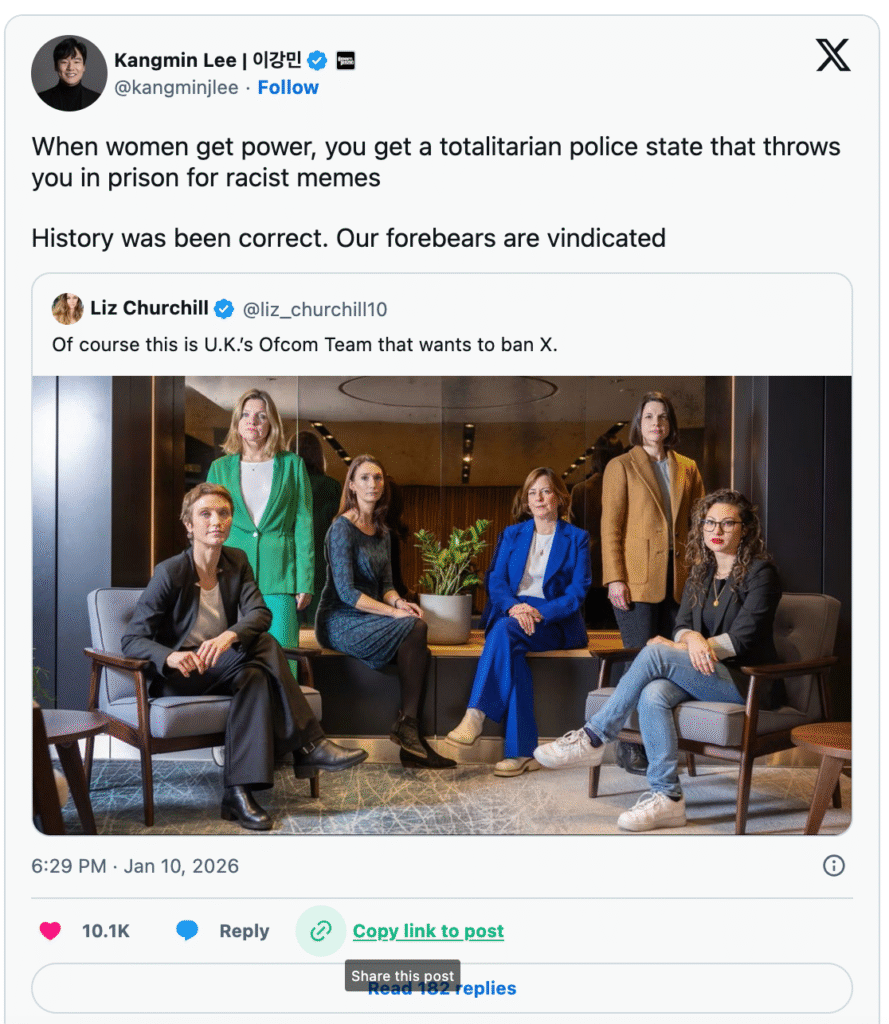
Task: Select Copy link to post
Action: coord(428,931)
